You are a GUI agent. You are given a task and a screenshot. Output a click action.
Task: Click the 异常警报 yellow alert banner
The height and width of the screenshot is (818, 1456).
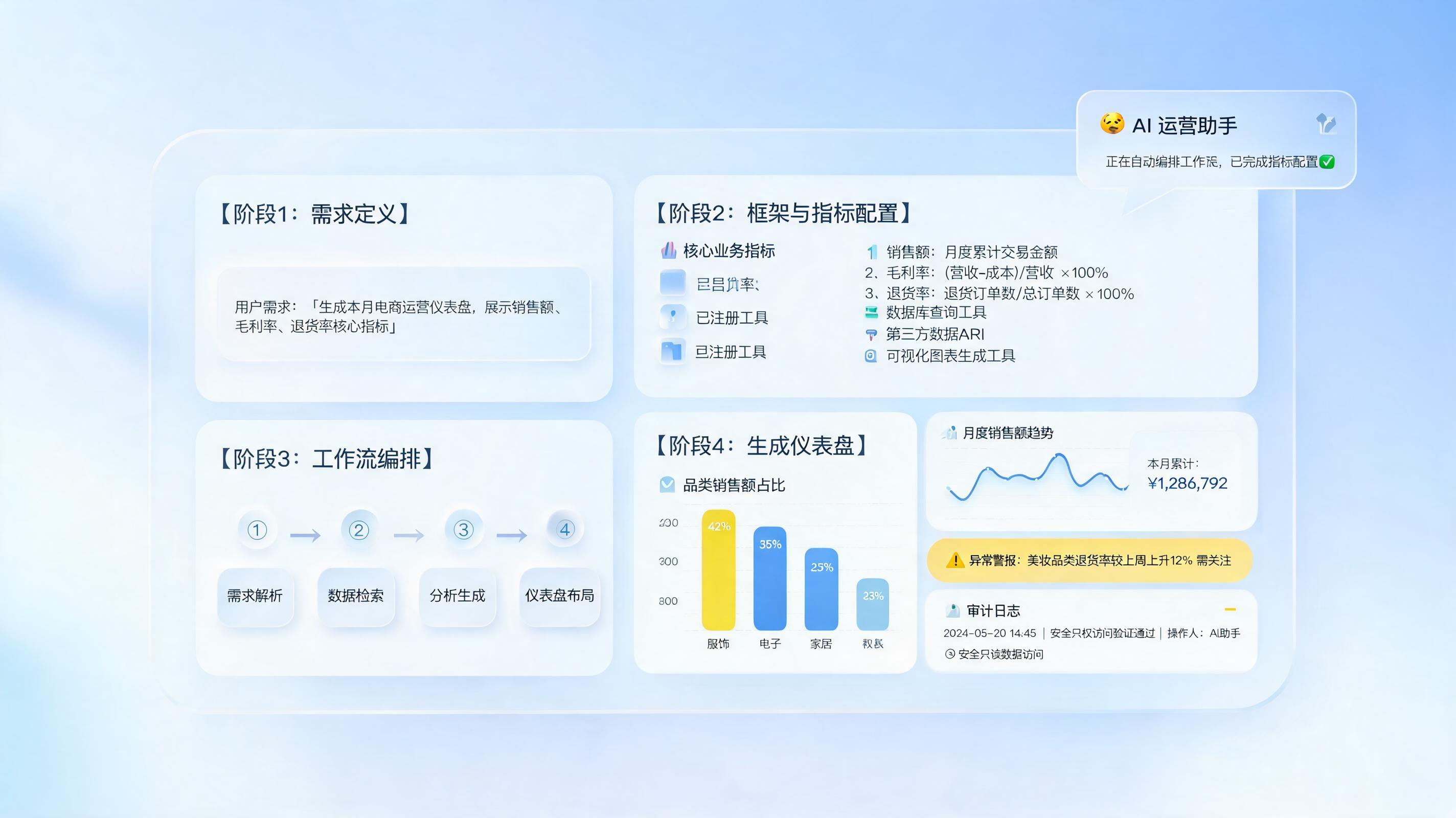pyautogui.click(x=1090, y=560)
